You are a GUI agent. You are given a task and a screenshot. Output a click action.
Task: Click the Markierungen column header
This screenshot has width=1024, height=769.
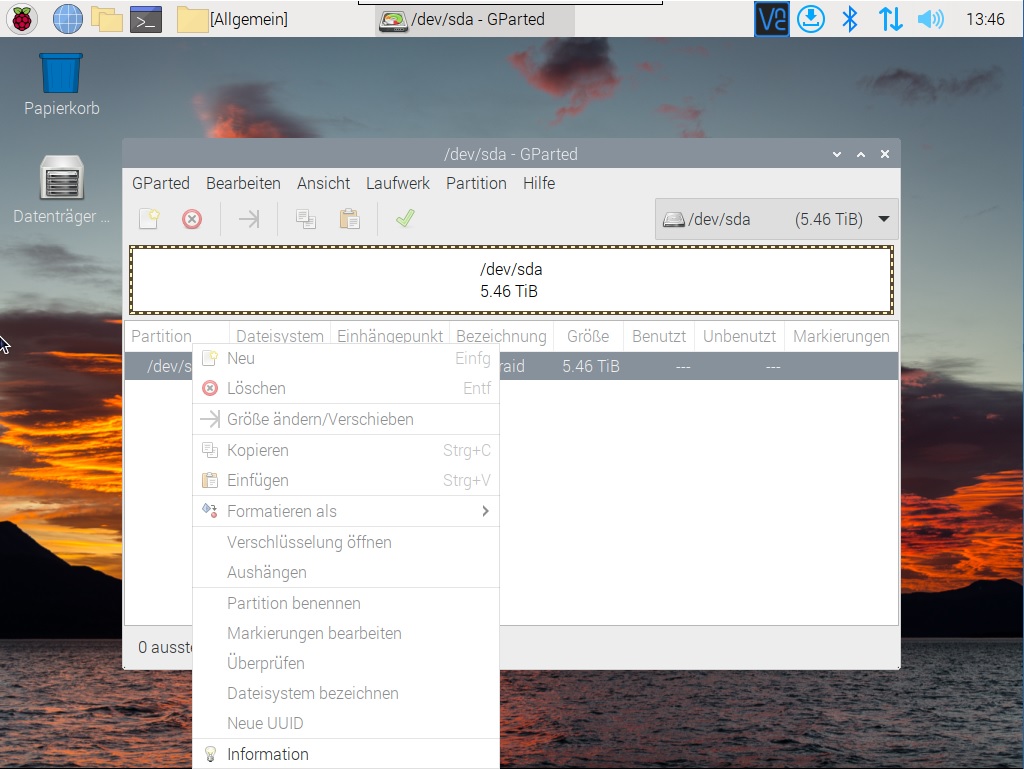(x=841, y=336)
